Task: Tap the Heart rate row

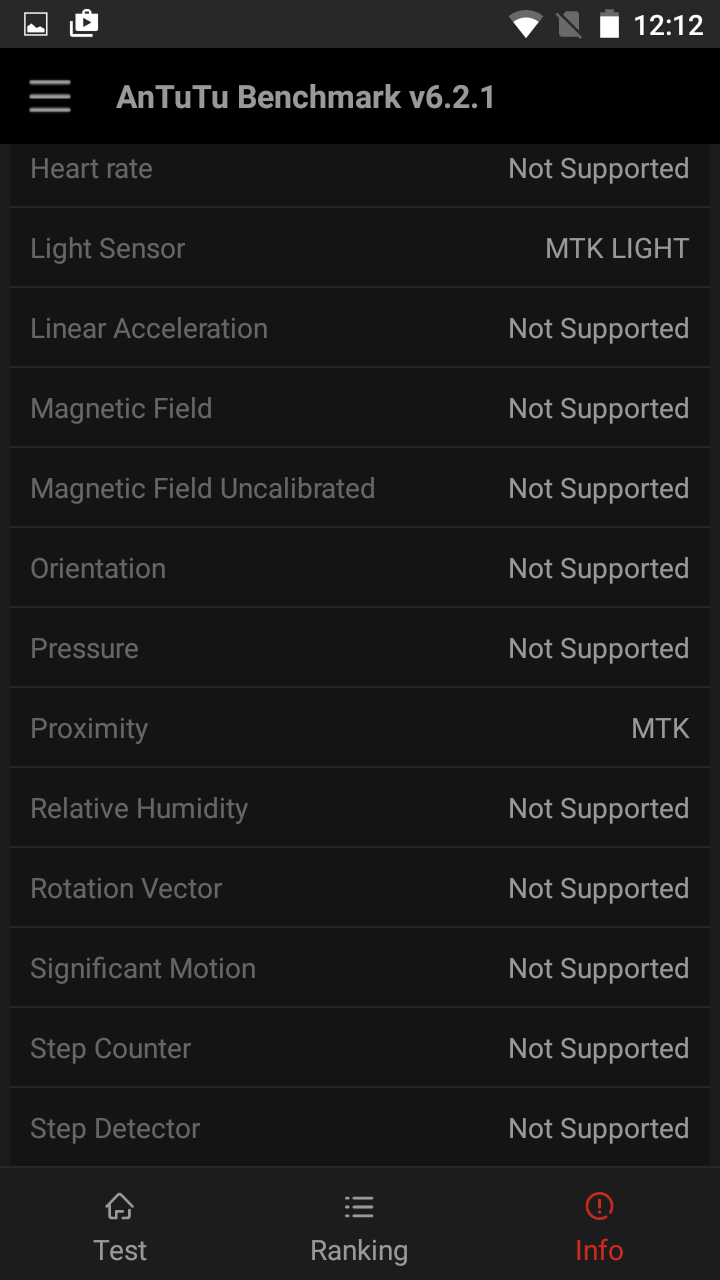Action: point(360,169)
